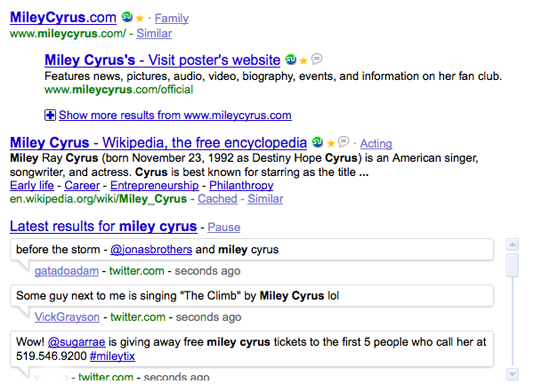Open Latest results for miley cyrus heading
Image resolution: width=550 pixels, height=392 pixels.
point(103,227)
